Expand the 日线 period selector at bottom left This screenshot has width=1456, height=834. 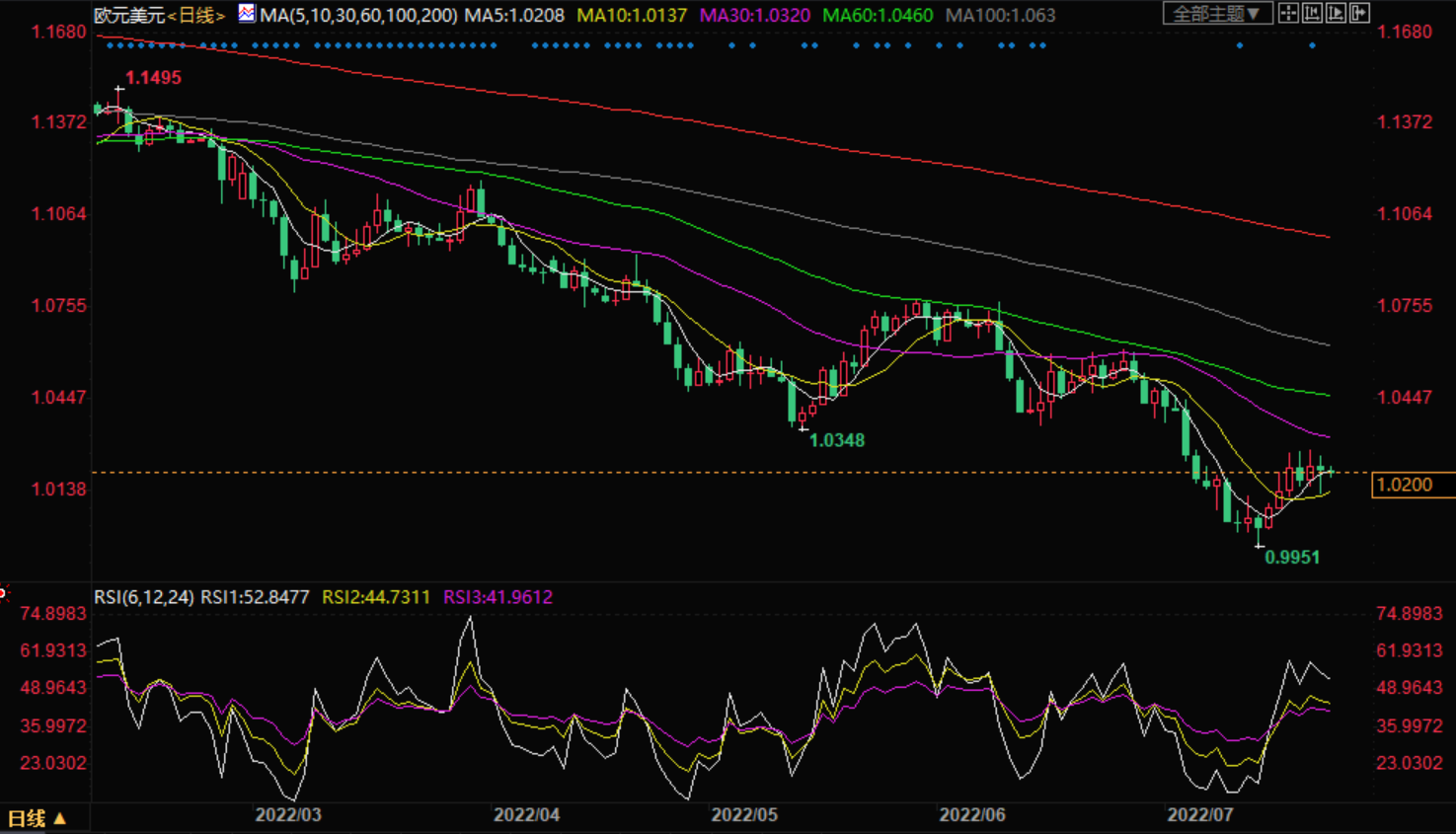click(x=38, y=818)
